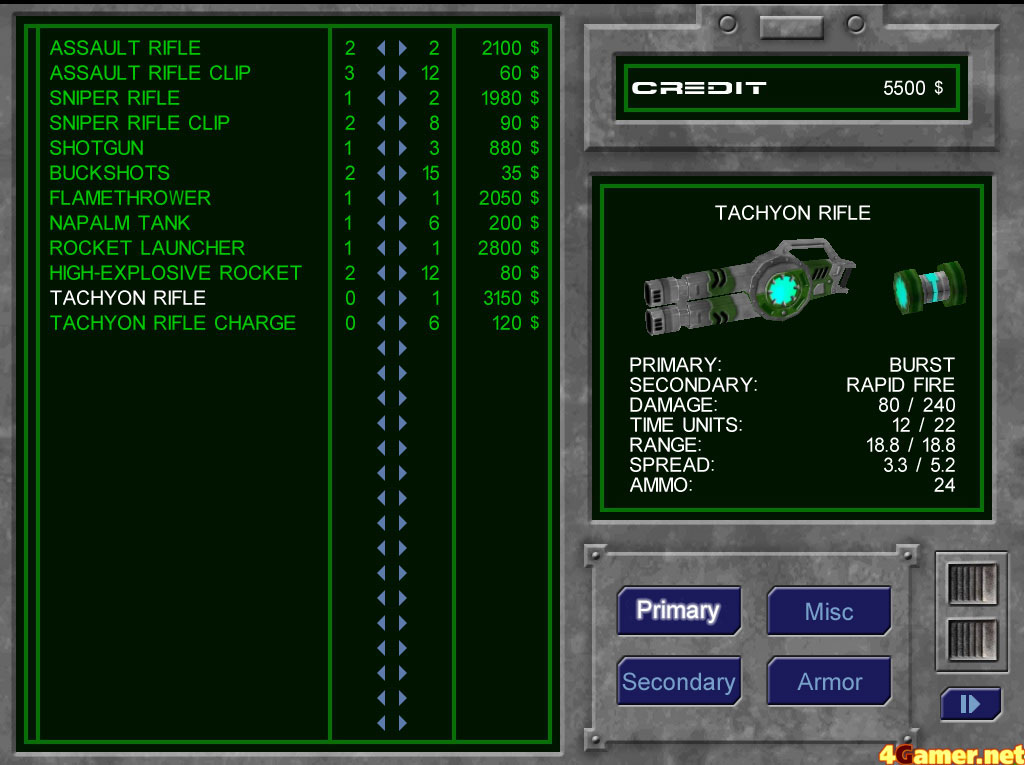This screenshot has height=765, width=1025.
Task: Select SNIPER RIFLE CLIP item
Action: coord(139,123)
